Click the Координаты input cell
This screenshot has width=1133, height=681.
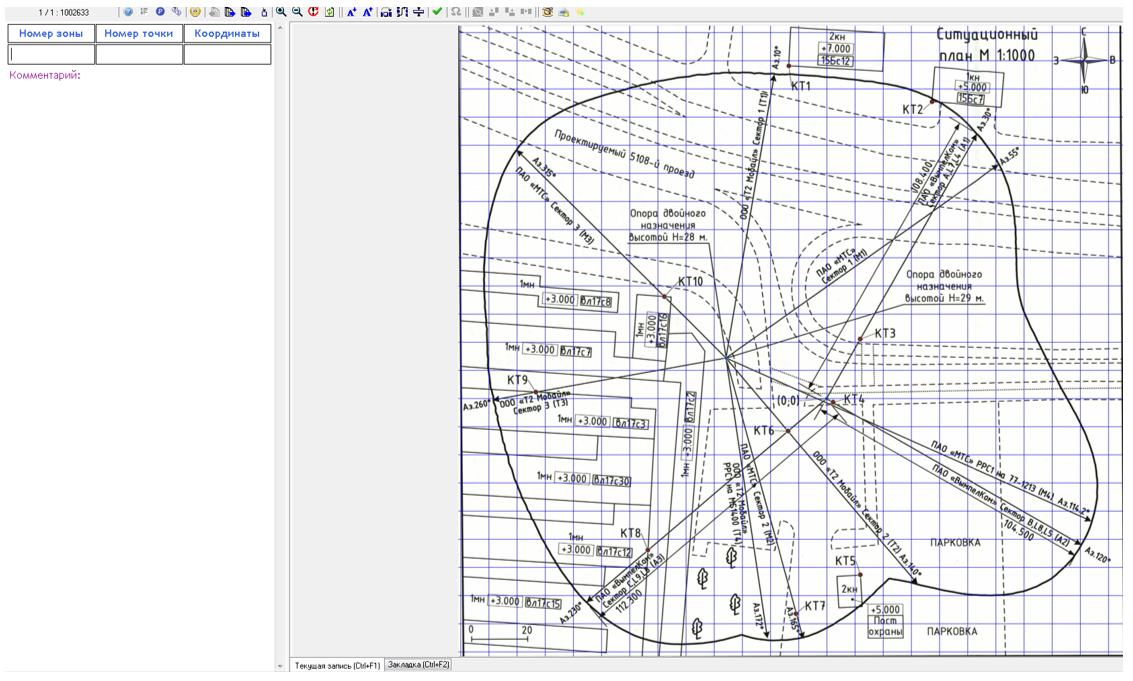(227, 55)
